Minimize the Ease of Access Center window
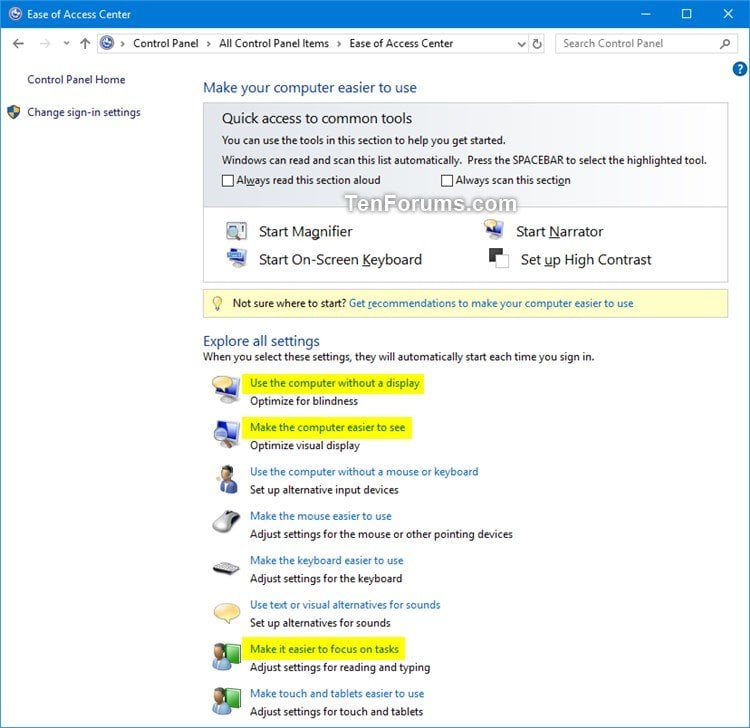This screenshot has width=750, height=728. click(x=646, y=14)
